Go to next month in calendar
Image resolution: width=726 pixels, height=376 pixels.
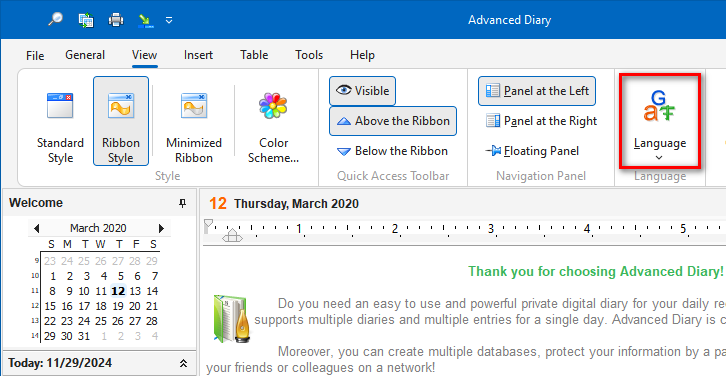pyautogui.click(x=161, y=228)
